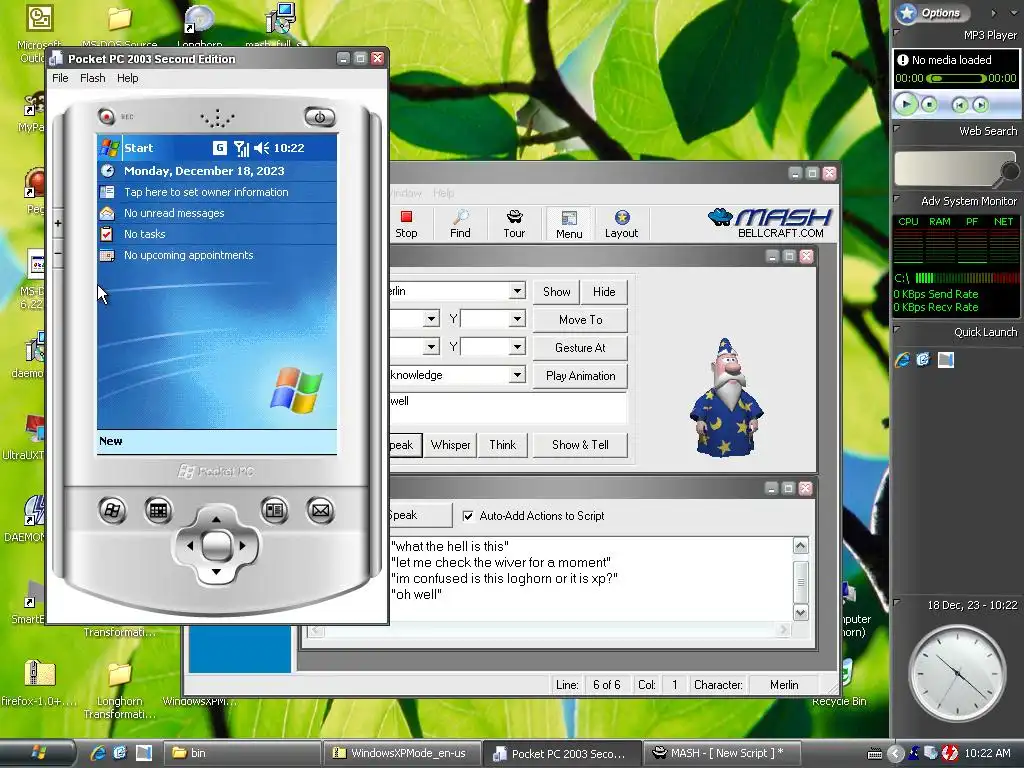Click the Windows Start button on taskbar

(38, 753)
